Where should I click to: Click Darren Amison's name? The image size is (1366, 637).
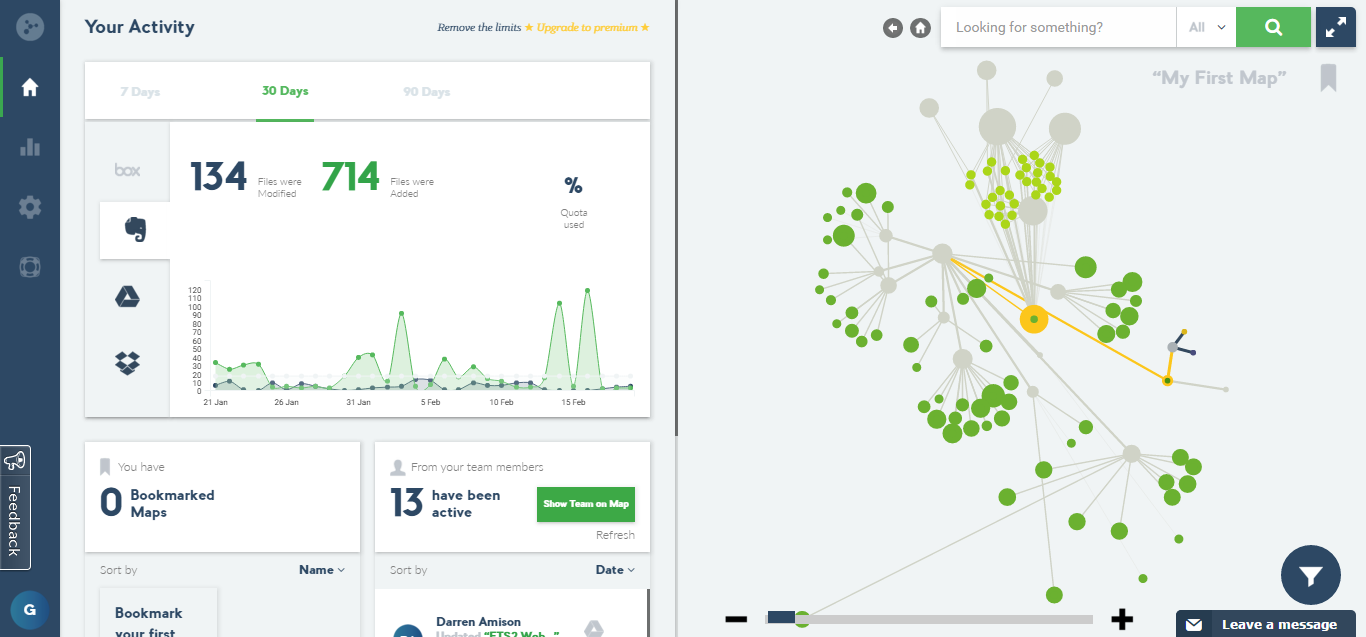pyautogui.click(x=478, y=622)
